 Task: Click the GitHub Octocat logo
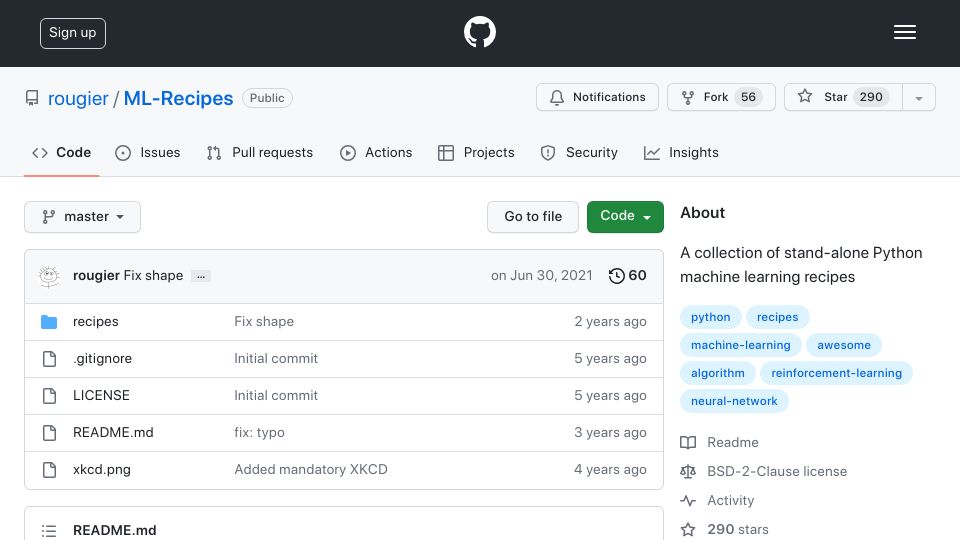pos(479,32)
